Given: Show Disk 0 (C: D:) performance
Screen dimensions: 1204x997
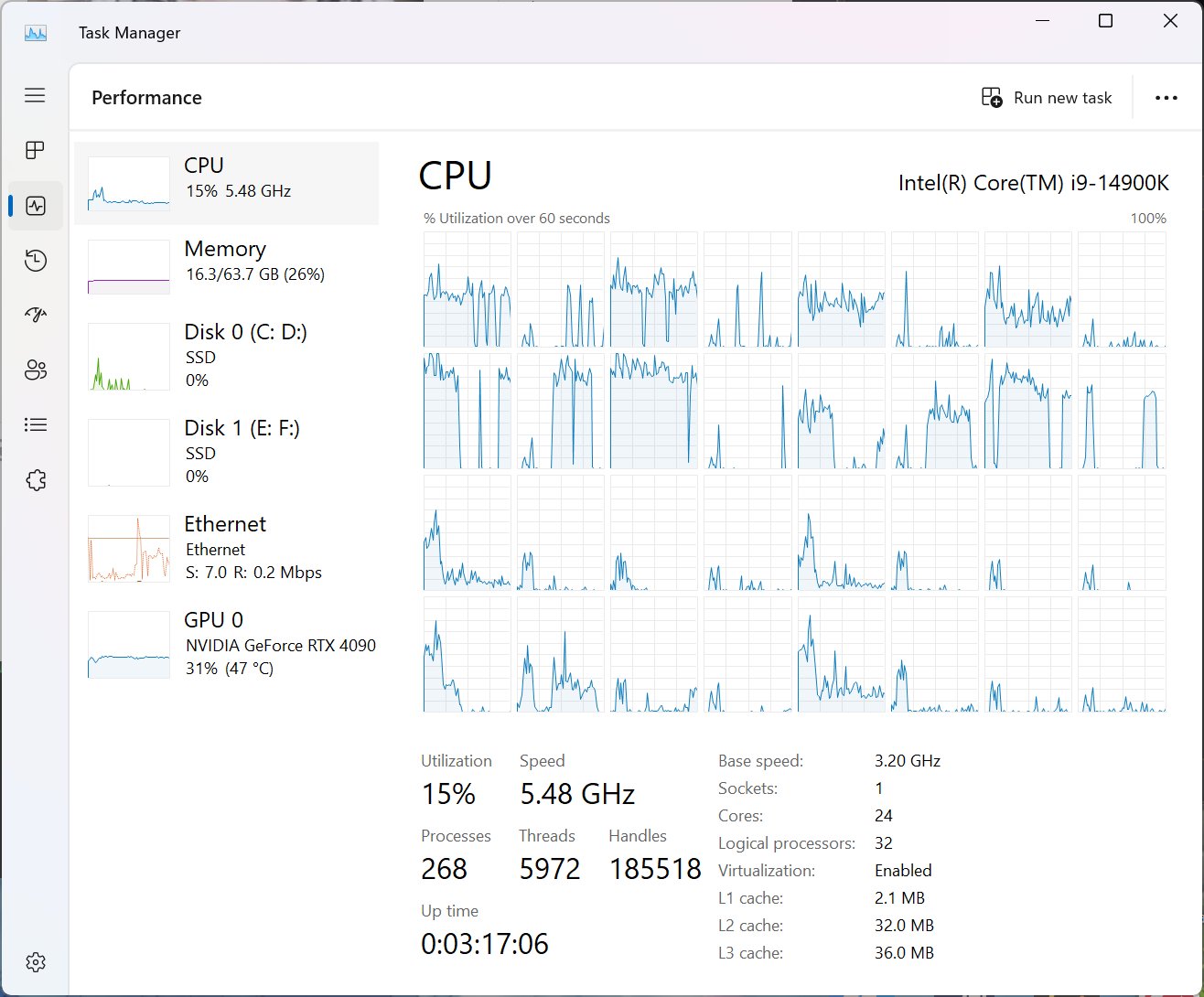Looking at the screenshot, I should click(x=226, y=356).
